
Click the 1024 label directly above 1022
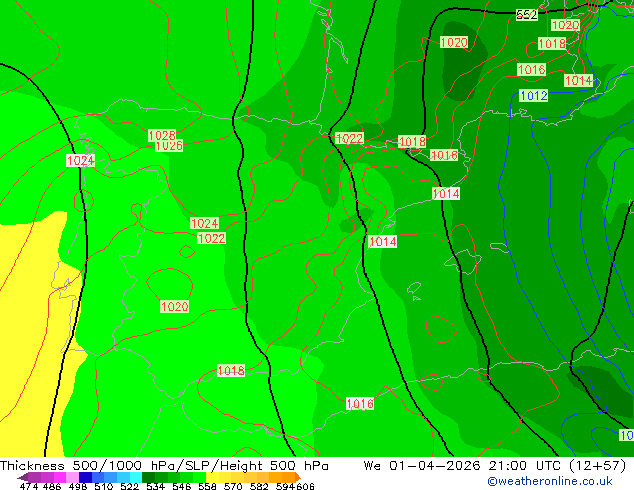pos(205,223)
